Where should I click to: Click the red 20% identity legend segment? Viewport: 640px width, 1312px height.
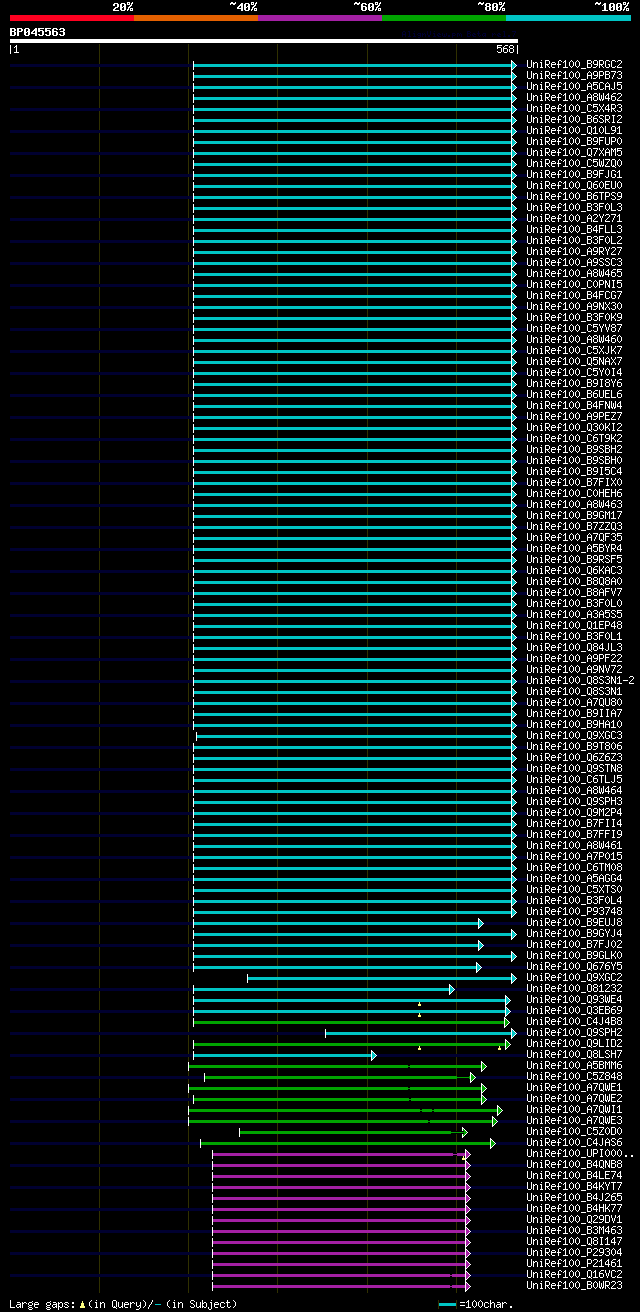click(x=72, y=18)
